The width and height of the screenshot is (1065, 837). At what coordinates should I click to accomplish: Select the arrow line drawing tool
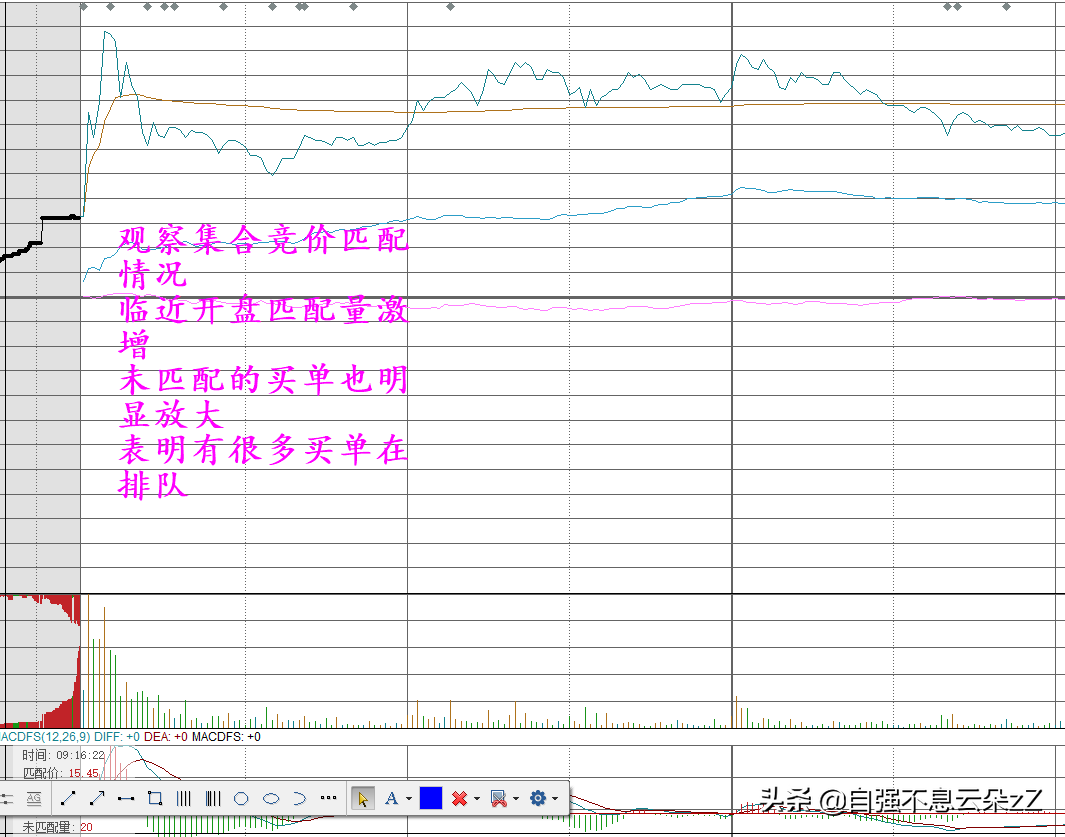click(x=97, y=798)
